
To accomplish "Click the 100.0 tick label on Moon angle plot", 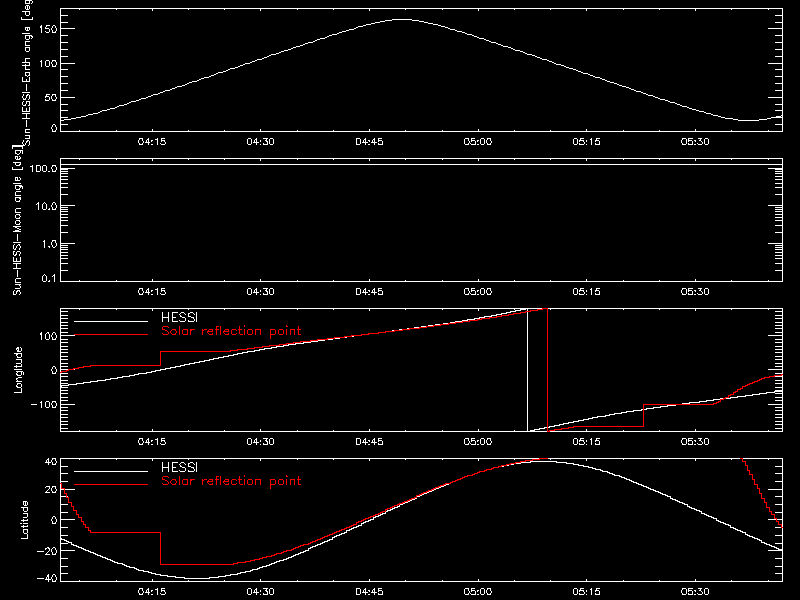I will (x=43, y=168).
